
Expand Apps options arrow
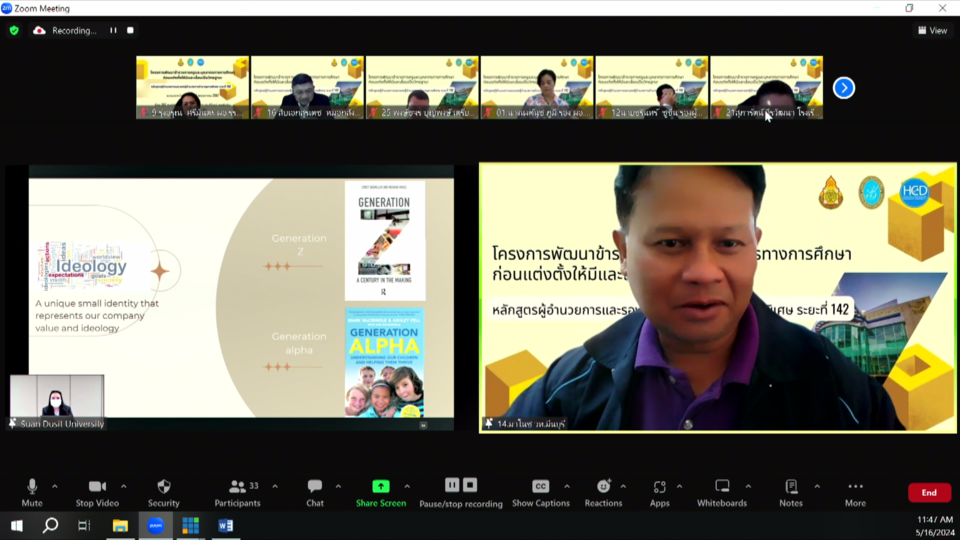[680, 487]
